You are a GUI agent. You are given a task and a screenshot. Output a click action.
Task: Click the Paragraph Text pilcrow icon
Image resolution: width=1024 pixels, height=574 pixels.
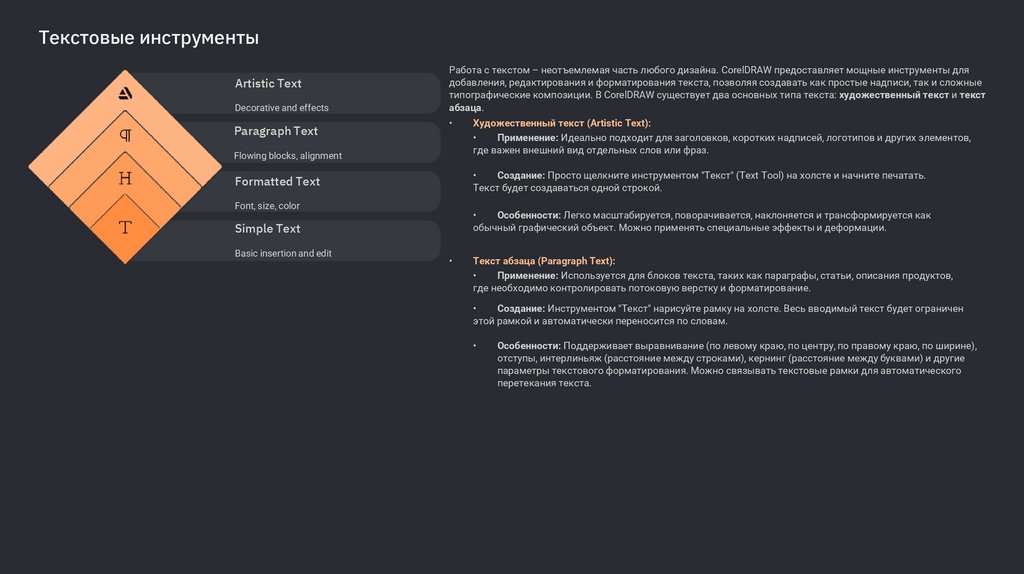coord(125,135)
